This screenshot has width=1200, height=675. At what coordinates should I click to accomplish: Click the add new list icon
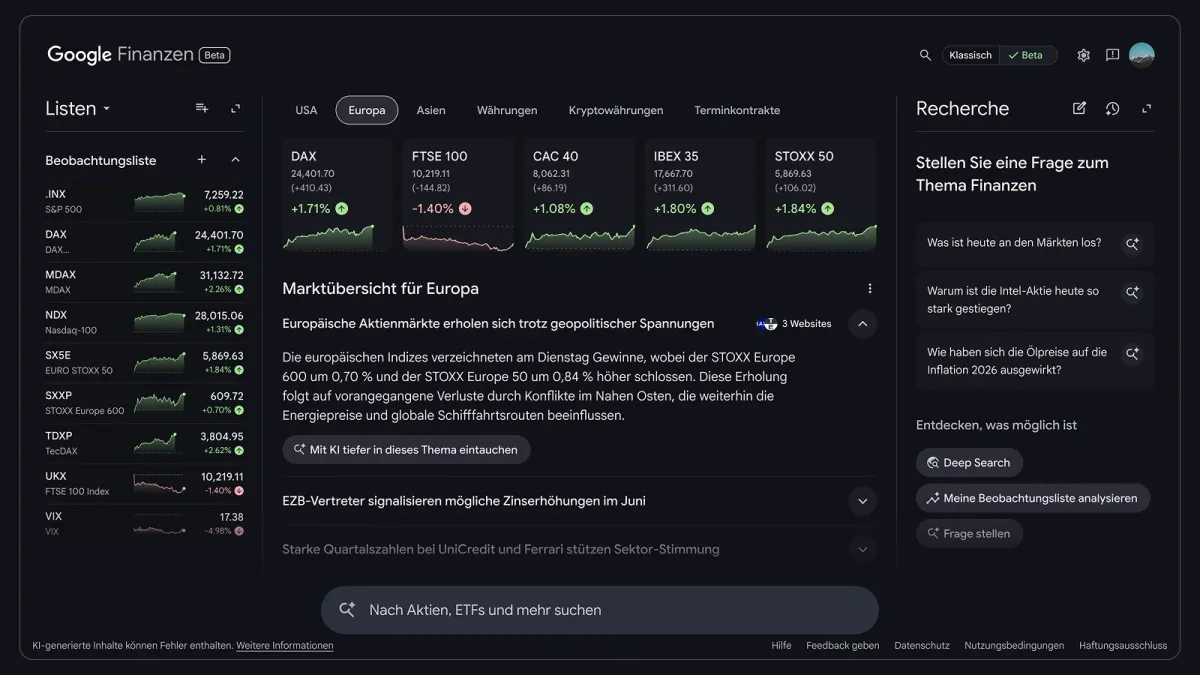pos(202,108)
